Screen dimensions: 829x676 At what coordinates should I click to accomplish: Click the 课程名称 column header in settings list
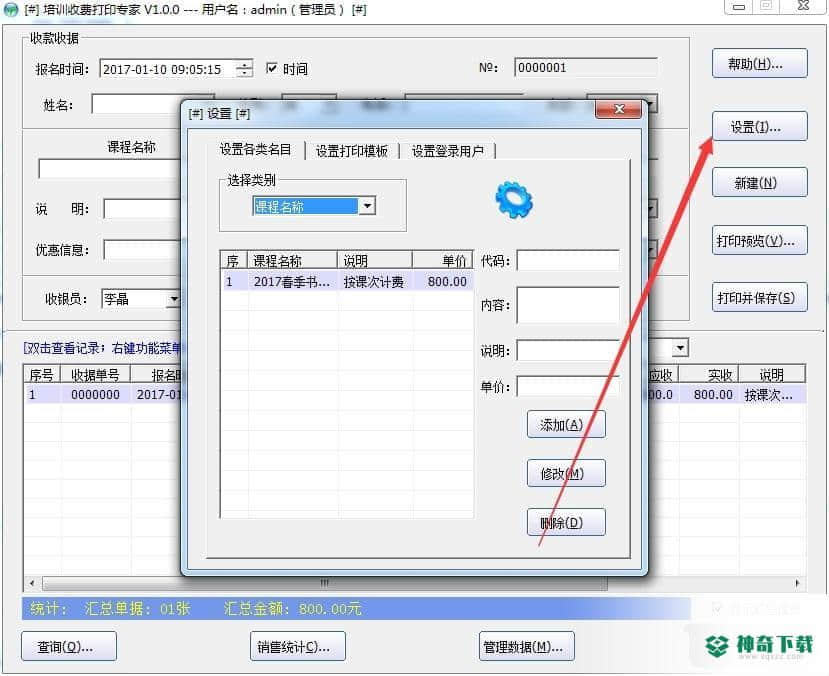coord(292,260)
